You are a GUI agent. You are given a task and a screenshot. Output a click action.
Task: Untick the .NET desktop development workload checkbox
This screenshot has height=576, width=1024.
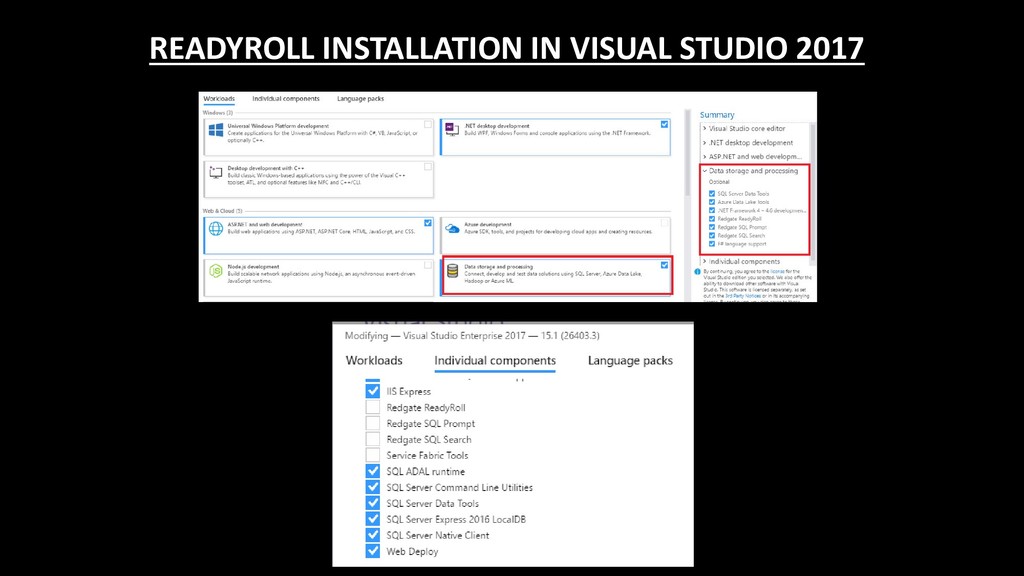(664, 124)
